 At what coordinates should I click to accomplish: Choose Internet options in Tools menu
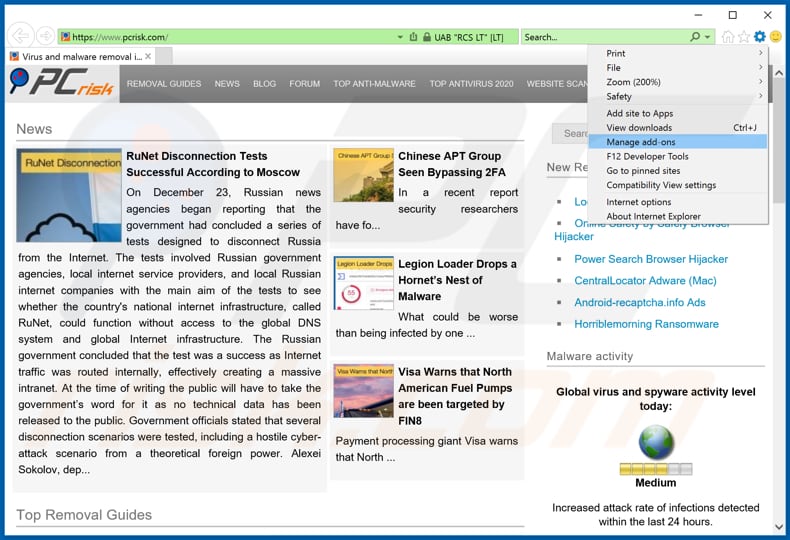pos(638,202)
